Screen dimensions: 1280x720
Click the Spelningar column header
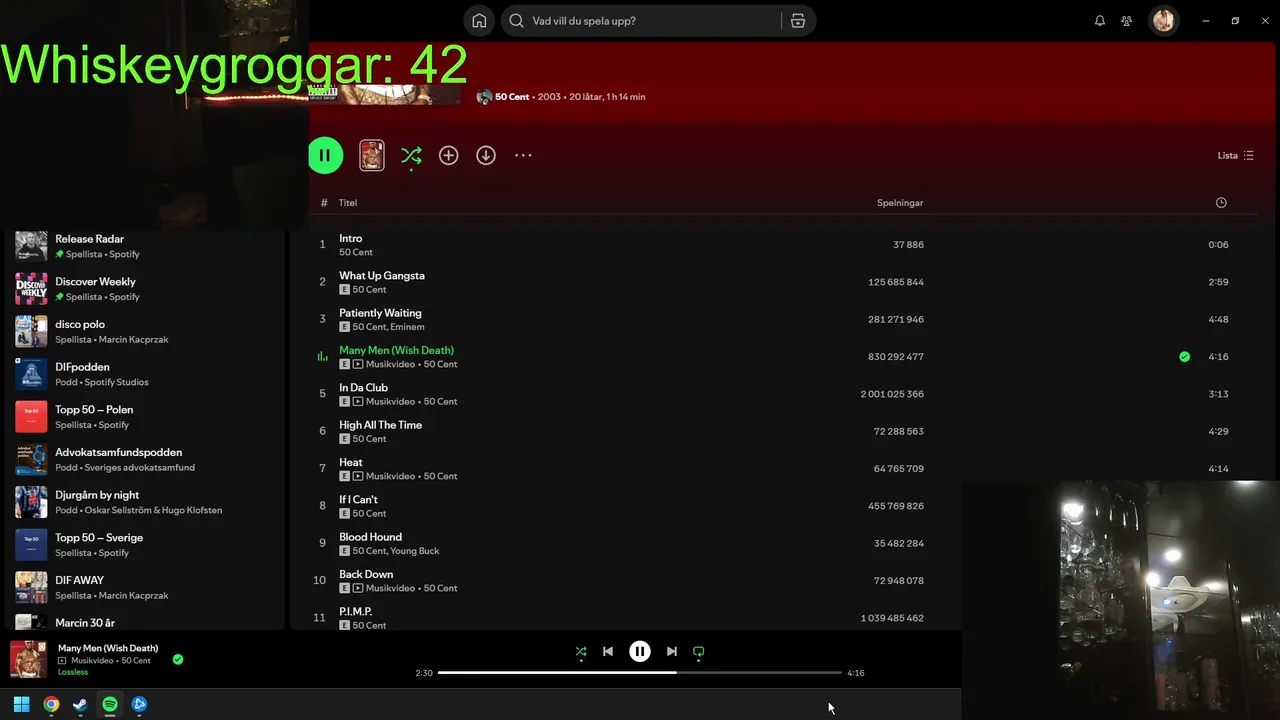pos(900,203)
